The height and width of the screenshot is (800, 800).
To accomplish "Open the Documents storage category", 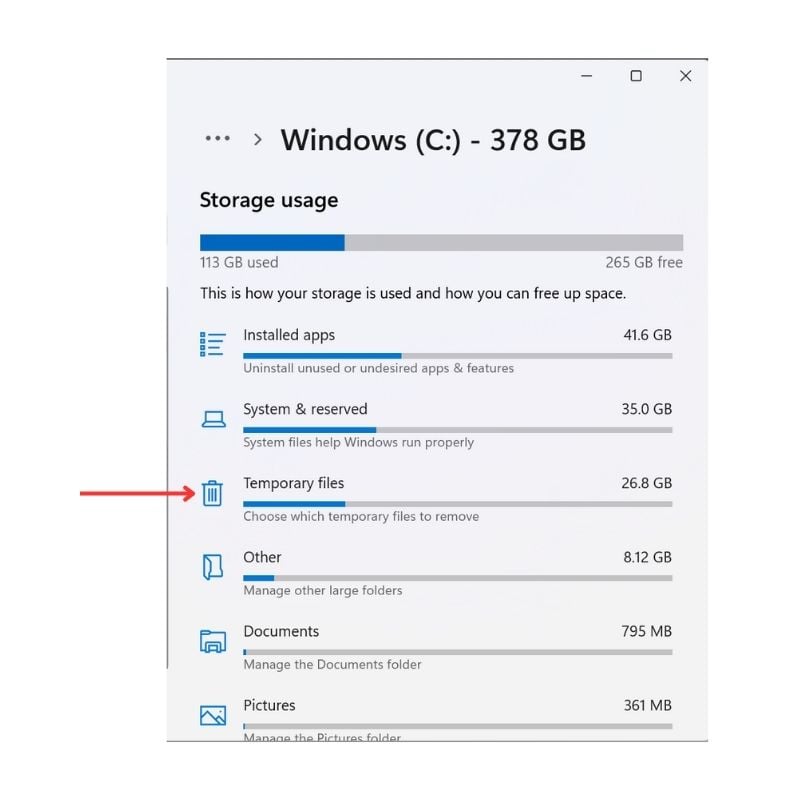I will 281,631.
